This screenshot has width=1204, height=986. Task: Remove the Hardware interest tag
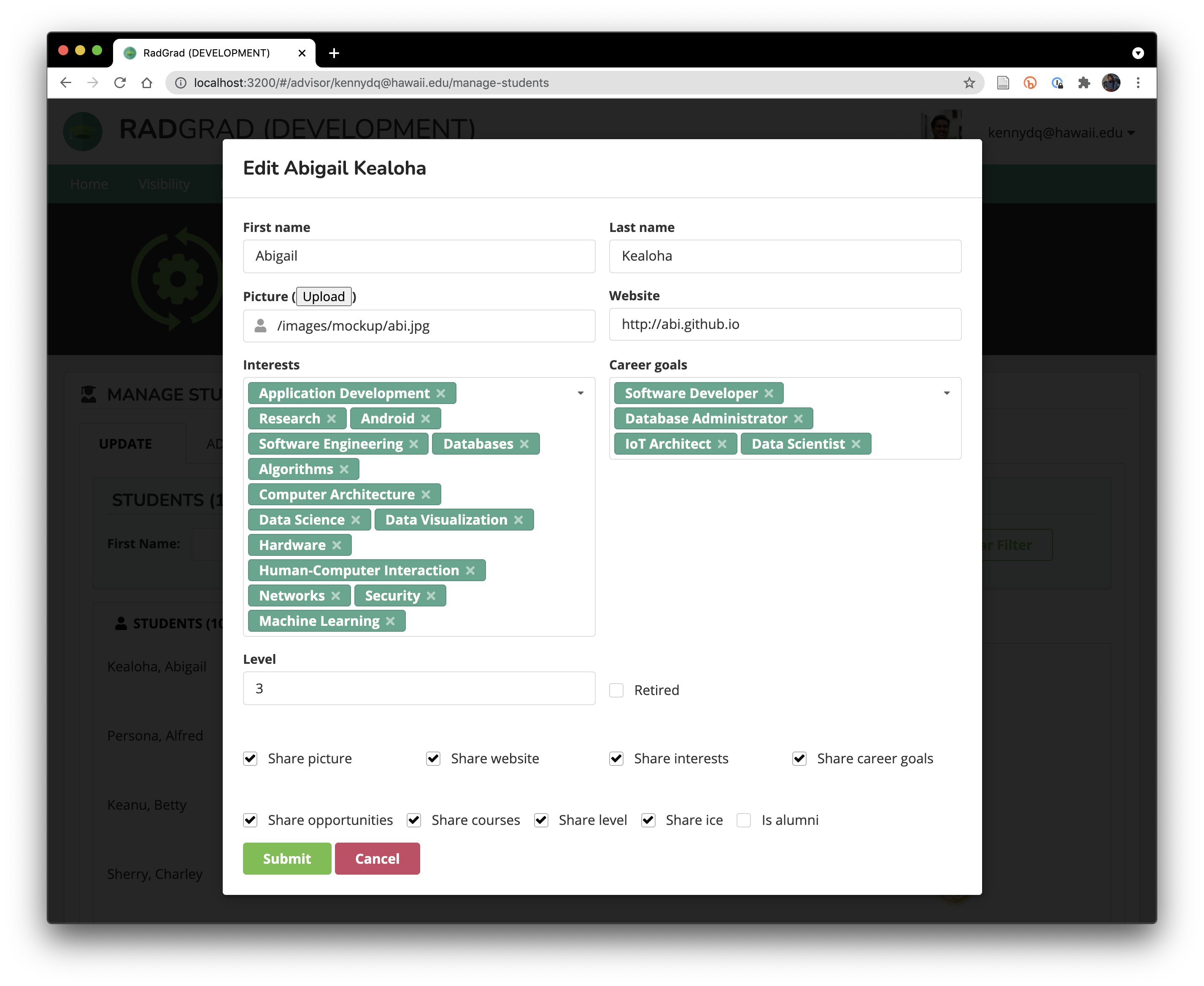coord(336,546)
